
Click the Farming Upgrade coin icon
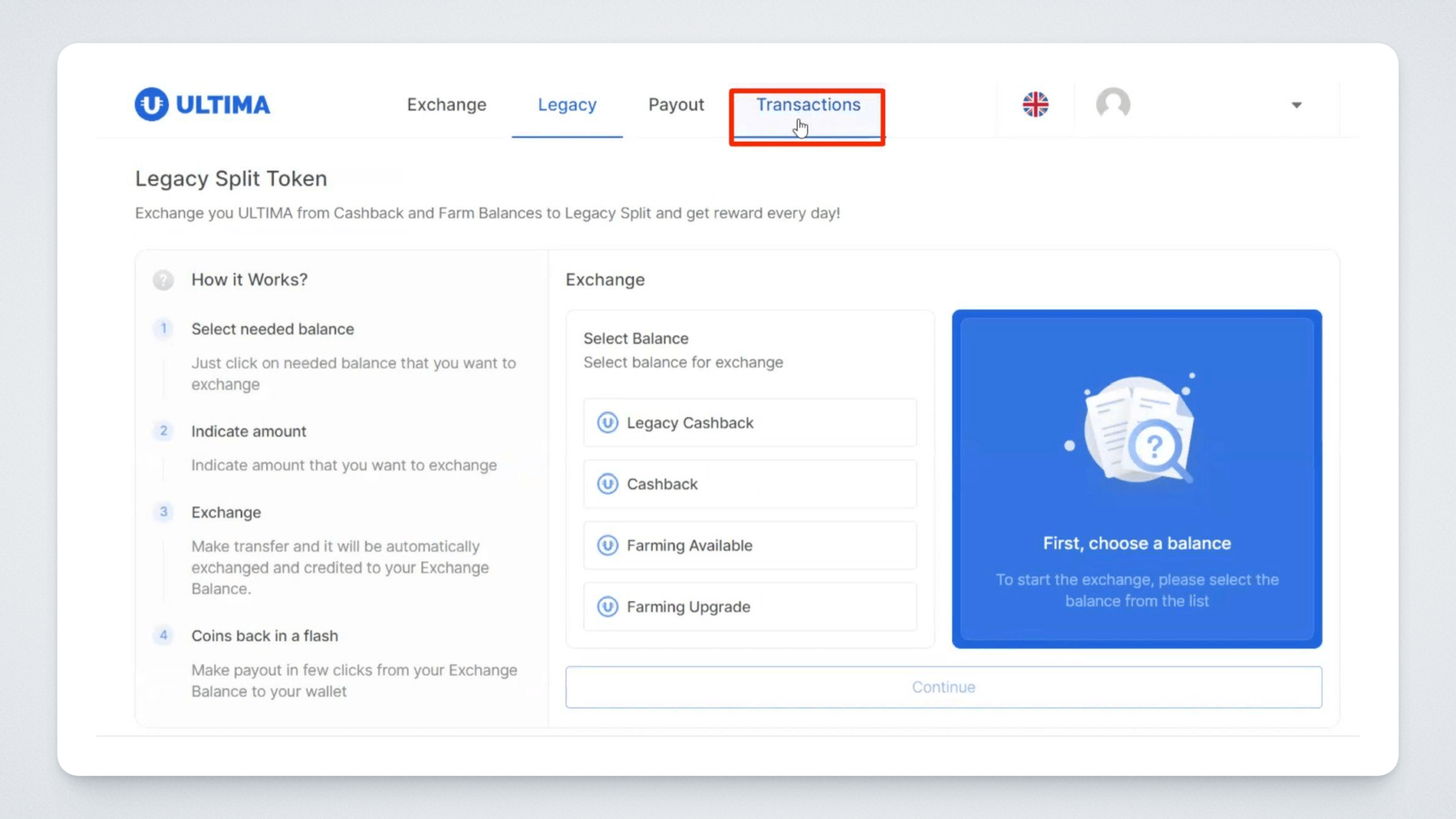607,607
